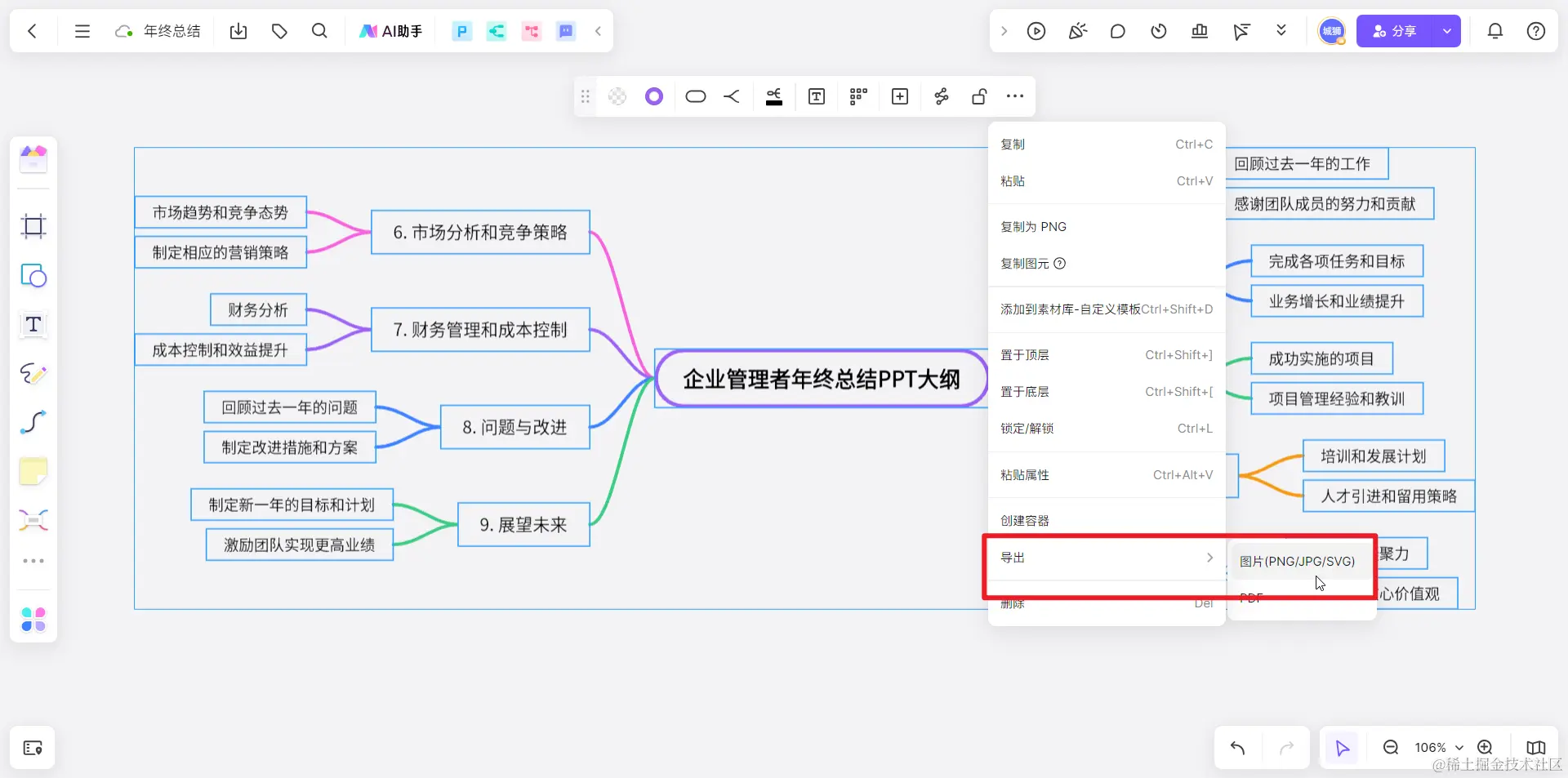
Task: Choose 图片(PNG/JPG/SVG) export option
Action: (x=1297, y=561)
